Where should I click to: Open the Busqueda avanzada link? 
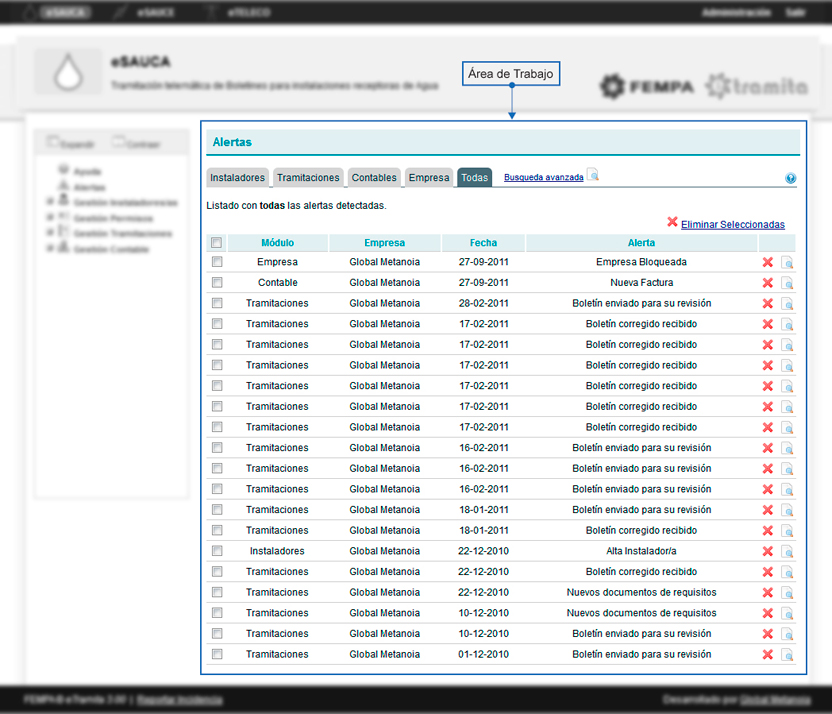[543, 177]
